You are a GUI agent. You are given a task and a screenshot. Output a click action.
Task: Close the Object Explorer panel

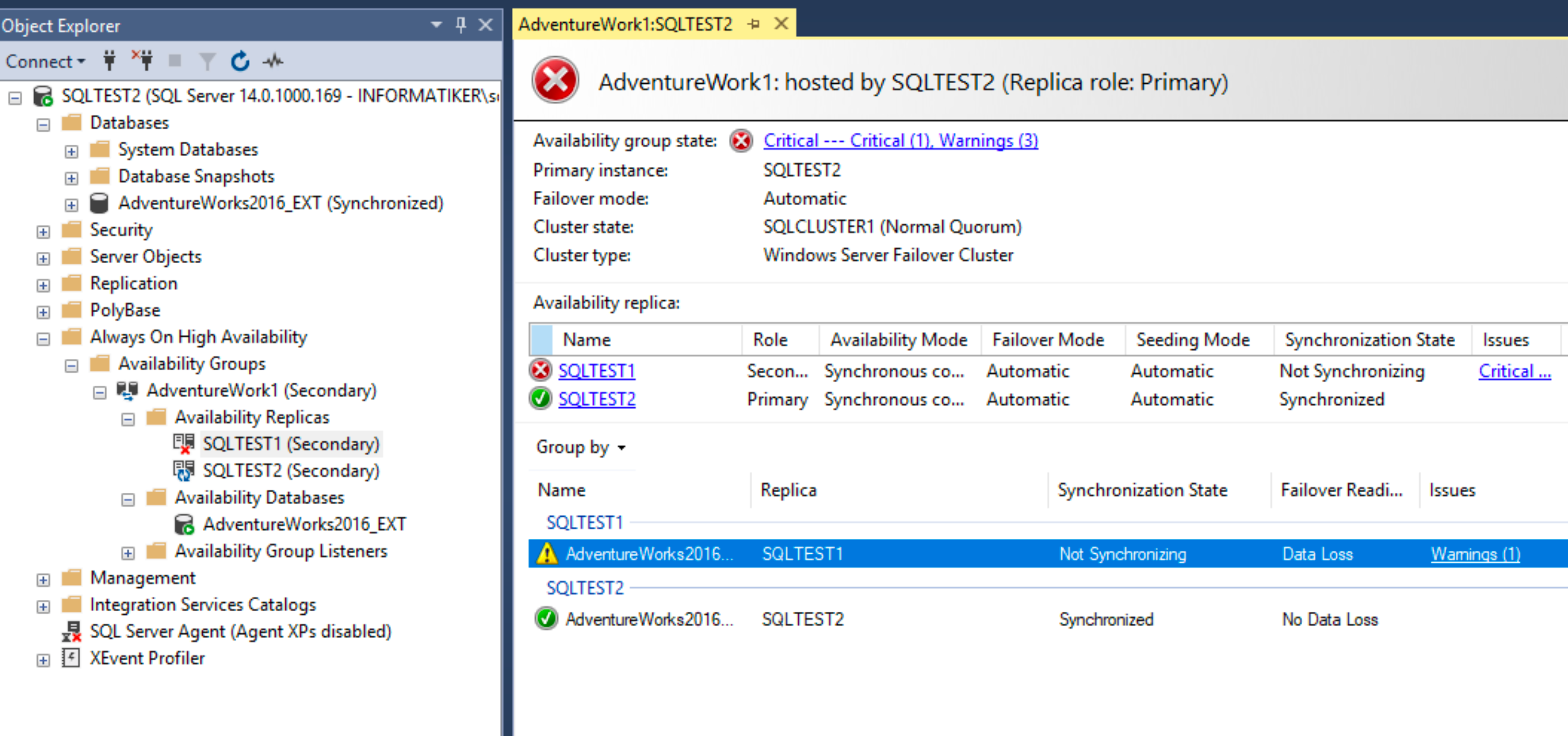pyautogui.click(x=485, y=25)
